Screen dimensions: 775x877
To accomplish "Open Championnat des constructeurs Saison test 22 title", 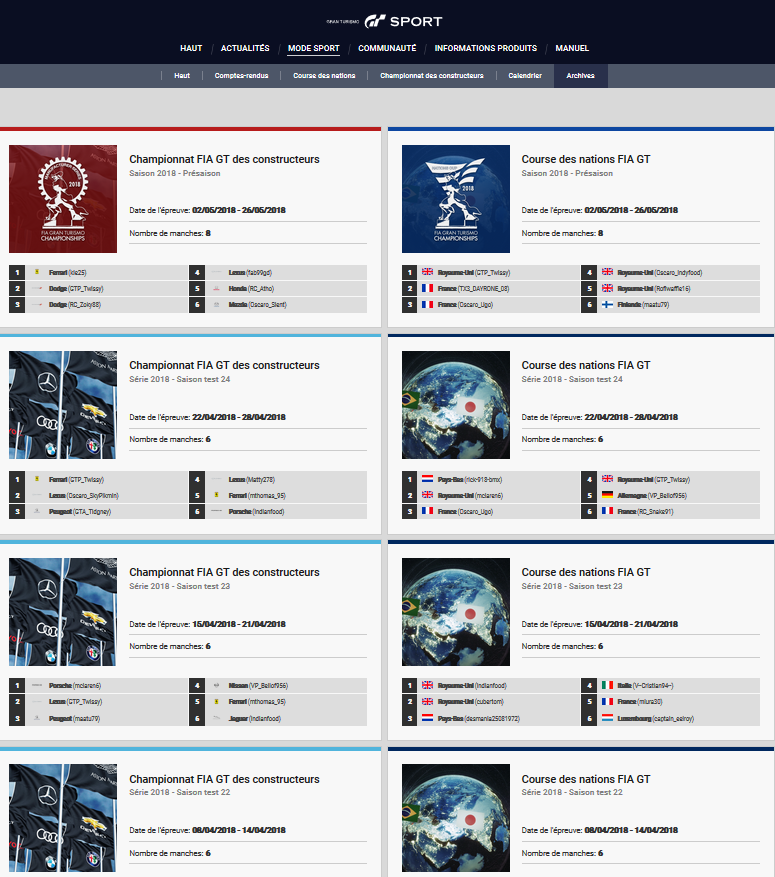I will 224,779.
